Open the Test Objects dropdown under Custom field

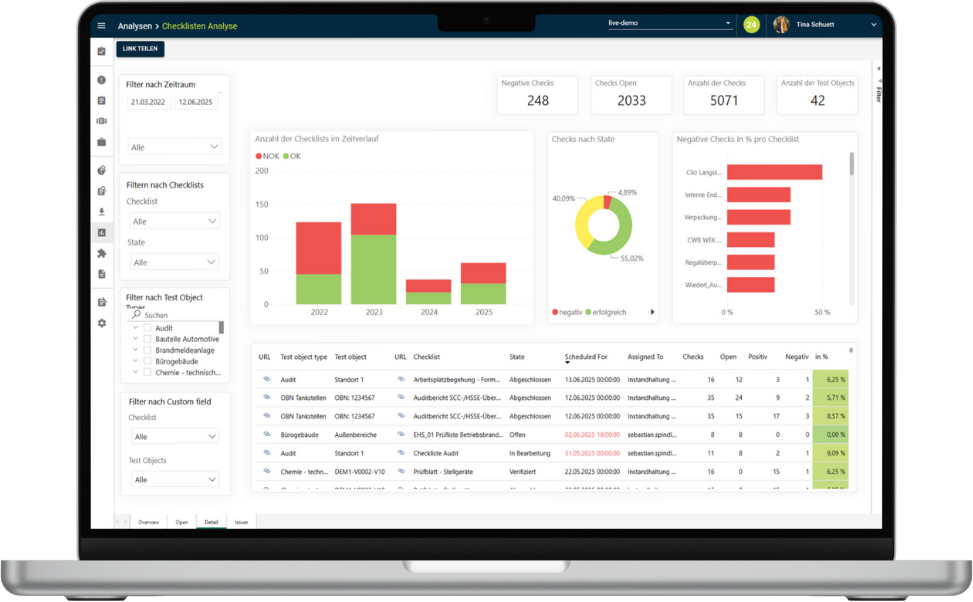tap(174, 480)
